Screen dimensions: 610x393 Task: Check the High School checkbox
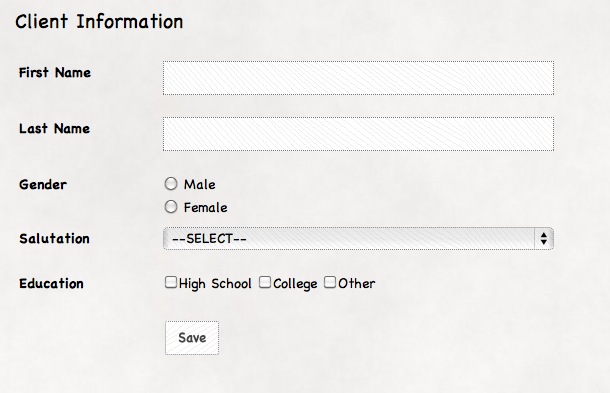[x=171, y=282]
